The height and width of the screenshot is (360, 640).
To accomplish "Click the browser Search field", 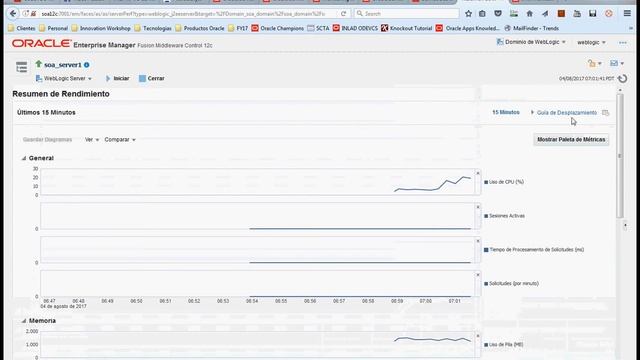I will [x=407, y=13].
